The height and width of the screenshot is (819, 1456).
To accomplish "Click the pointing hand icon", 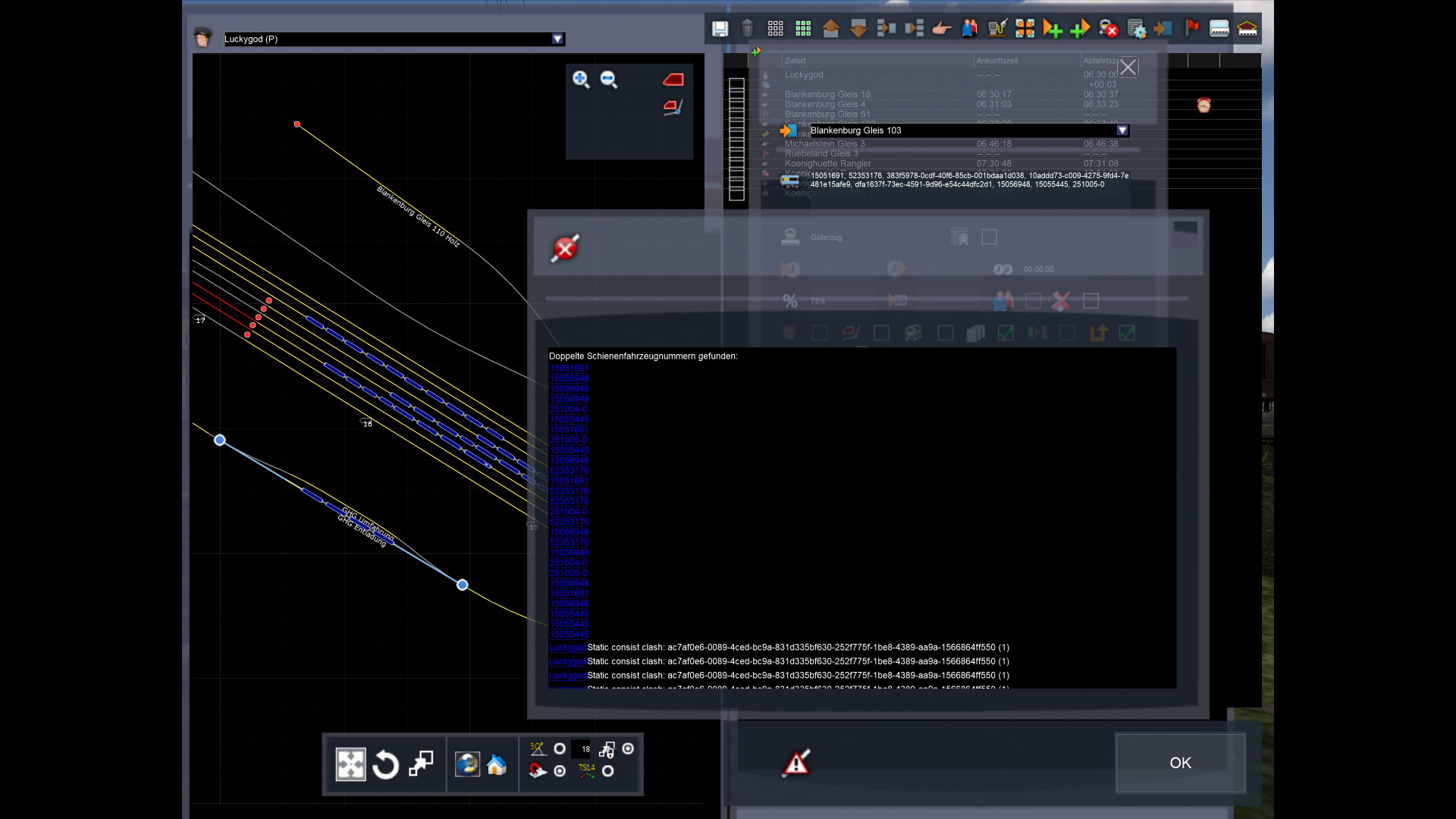I will click(x=941, y=29).
